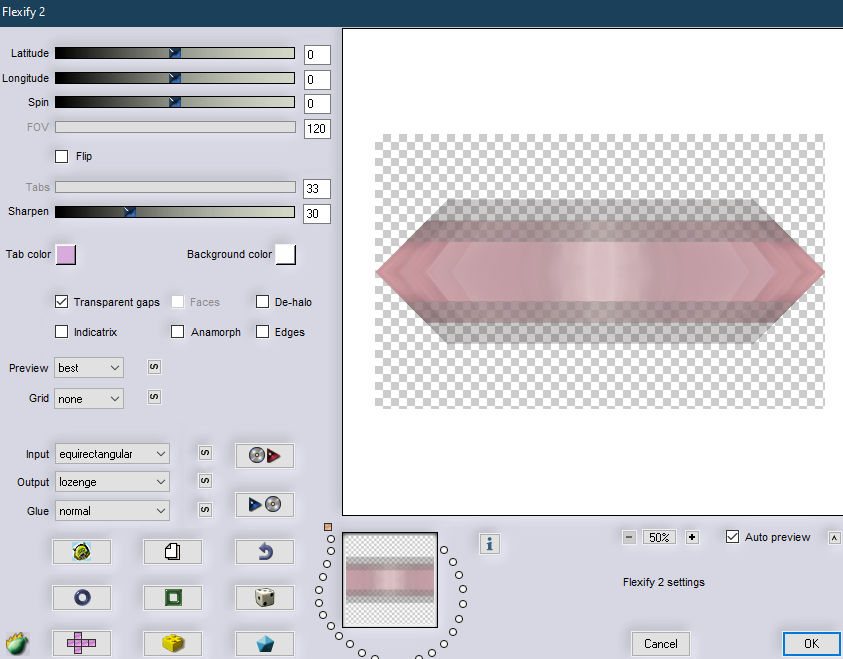
Task: Click the dice randomize button
Action: (x=265, y=597)
